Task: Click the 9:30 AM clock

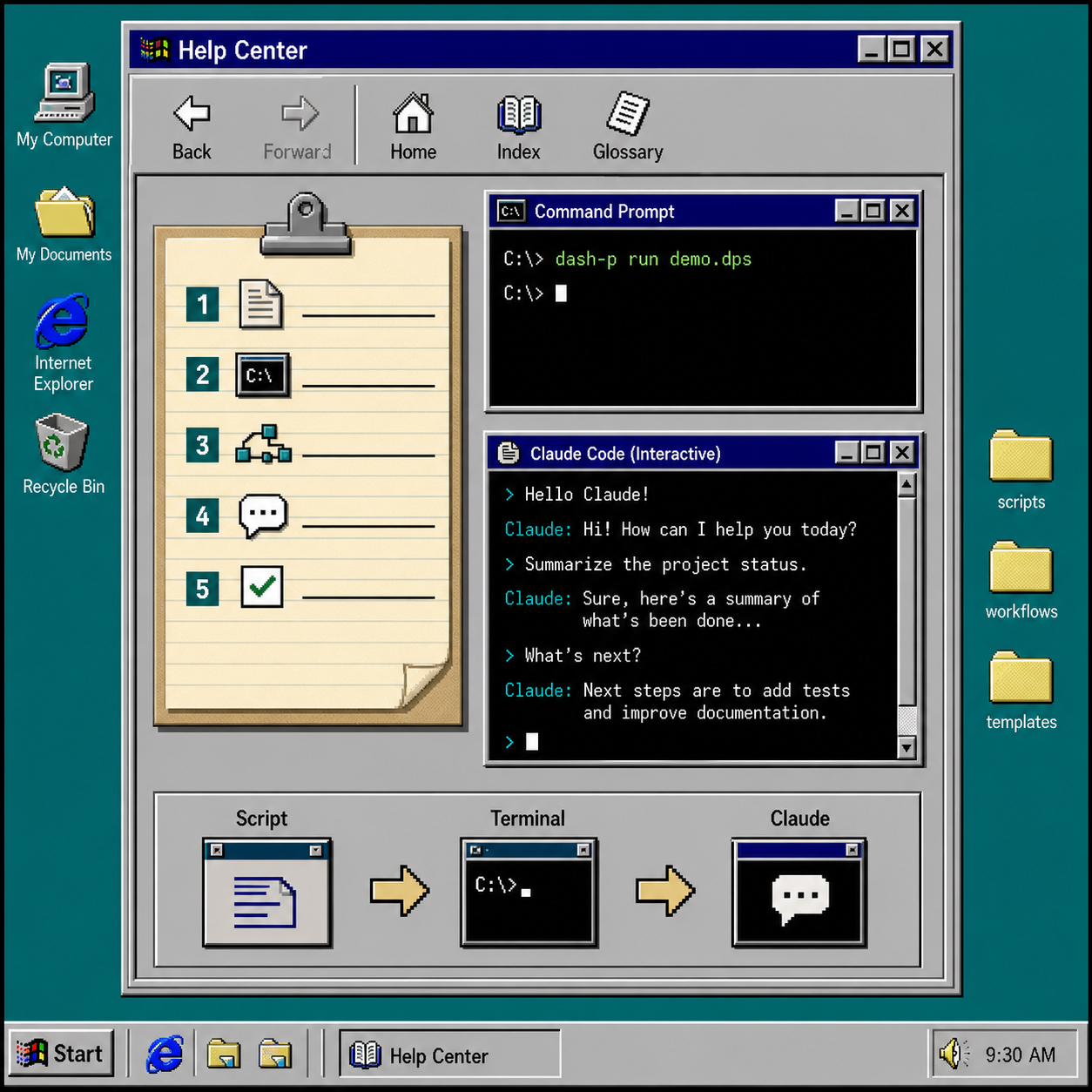Action: (1021, 1055)
